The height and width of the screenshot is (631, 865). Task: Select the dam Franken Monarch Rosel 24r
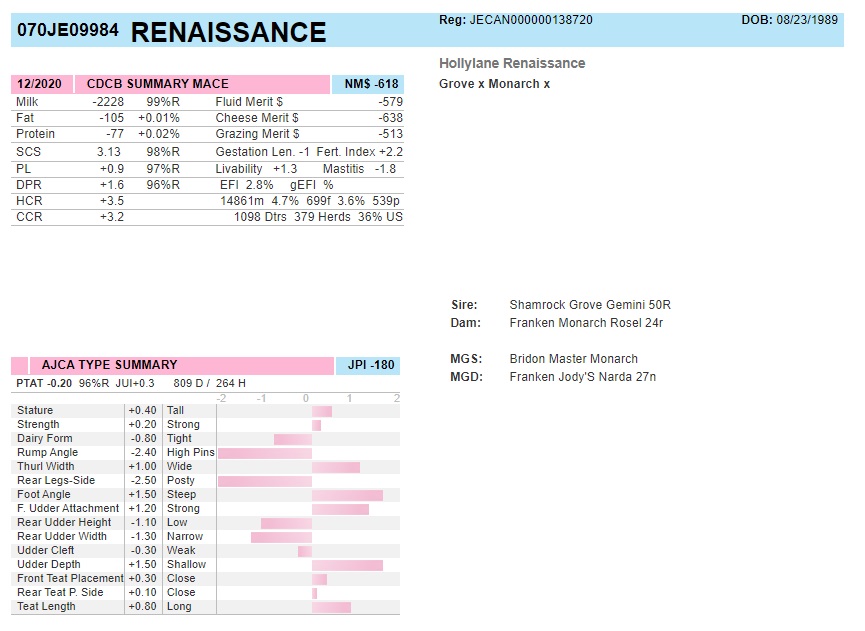point(586,323)
